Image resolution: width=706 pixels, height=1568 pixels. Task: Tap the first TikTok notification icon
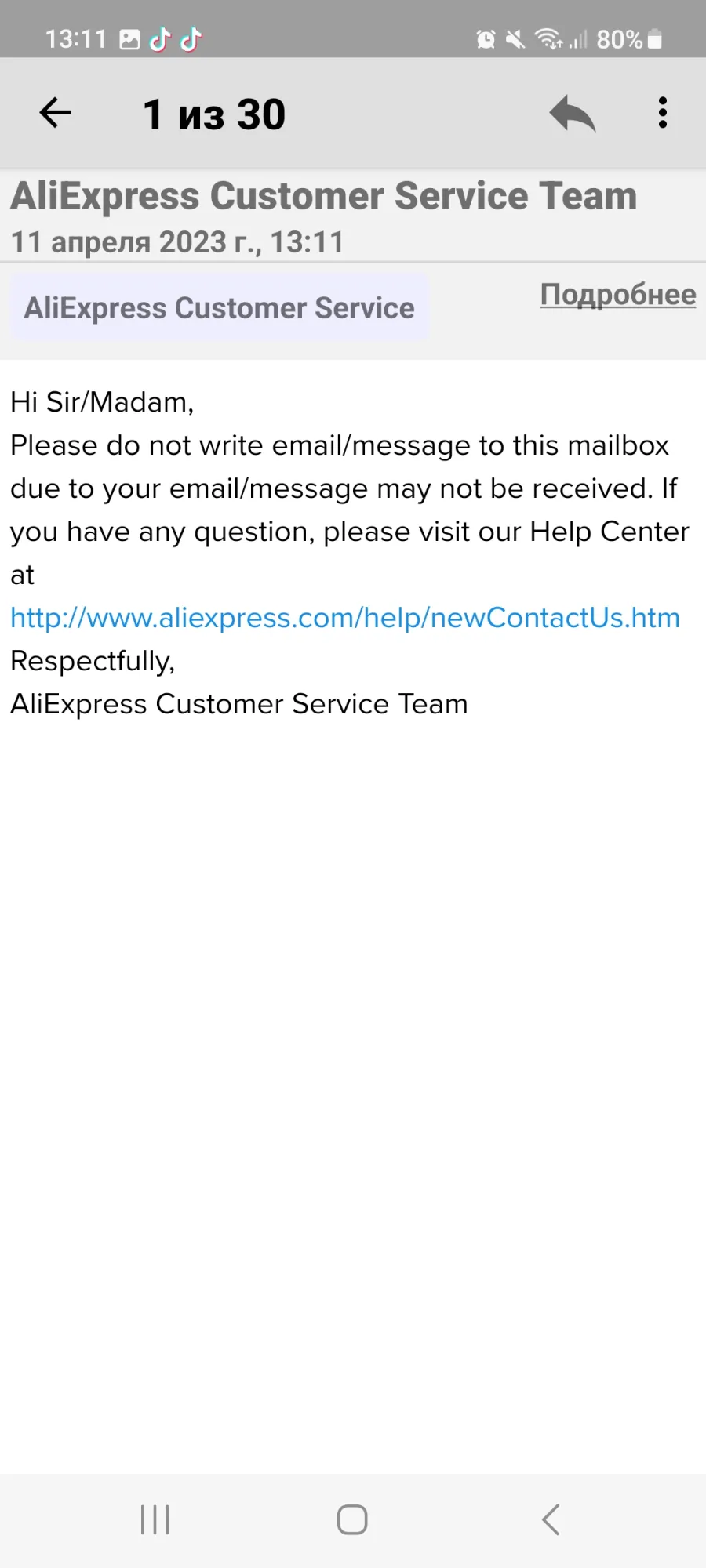(160, 39)
